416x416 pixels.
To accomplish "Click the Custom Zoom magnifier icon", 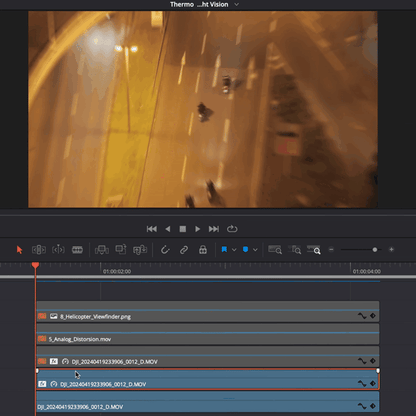I will tap(314, 250).
